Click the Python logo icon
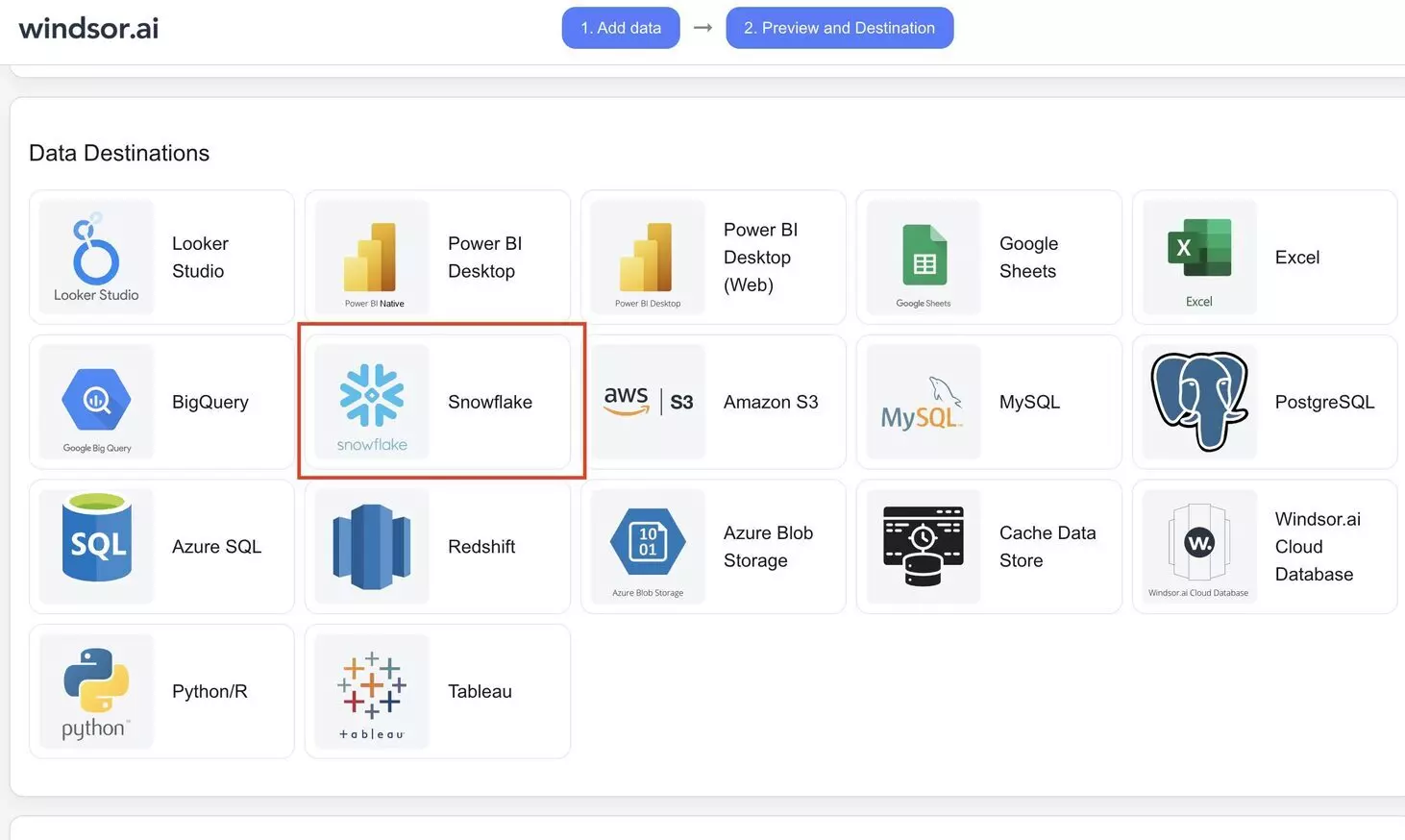This screenshot has height=840, width=1405. (96, 691)
